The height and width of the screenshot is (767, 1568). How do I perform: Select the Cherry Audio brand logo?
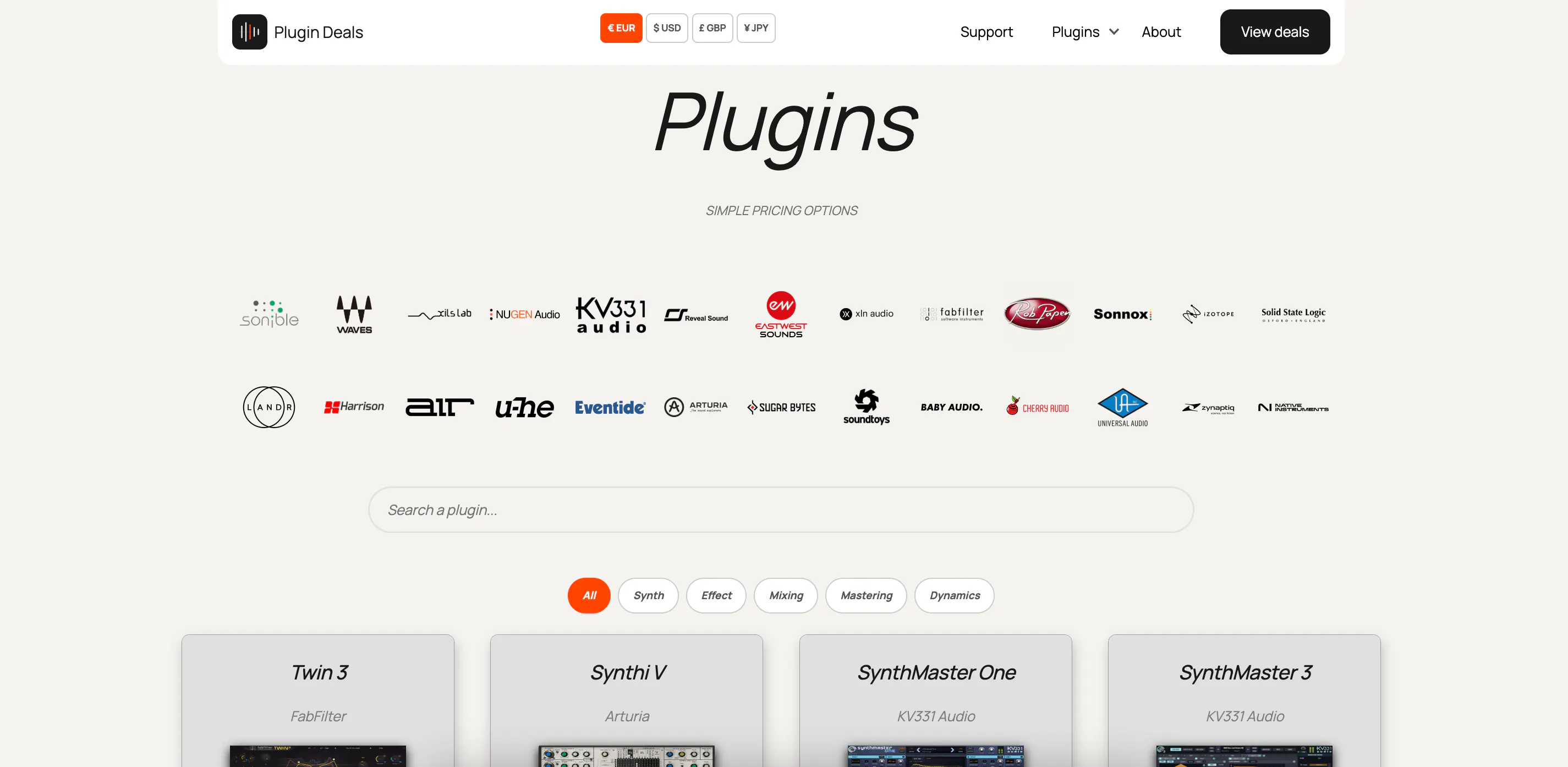coord(1037,406)
